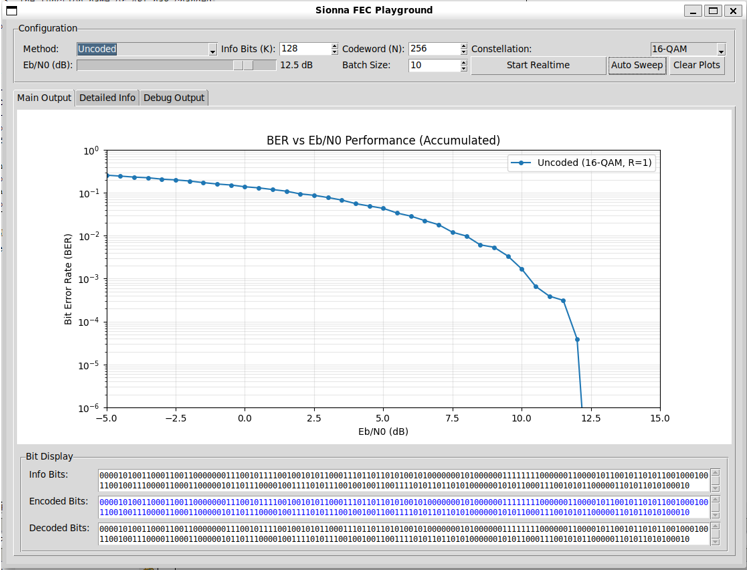Open the Method dropdown showing Uncoded
Viewport: 747px width, 570px height.
pos(146,49)
